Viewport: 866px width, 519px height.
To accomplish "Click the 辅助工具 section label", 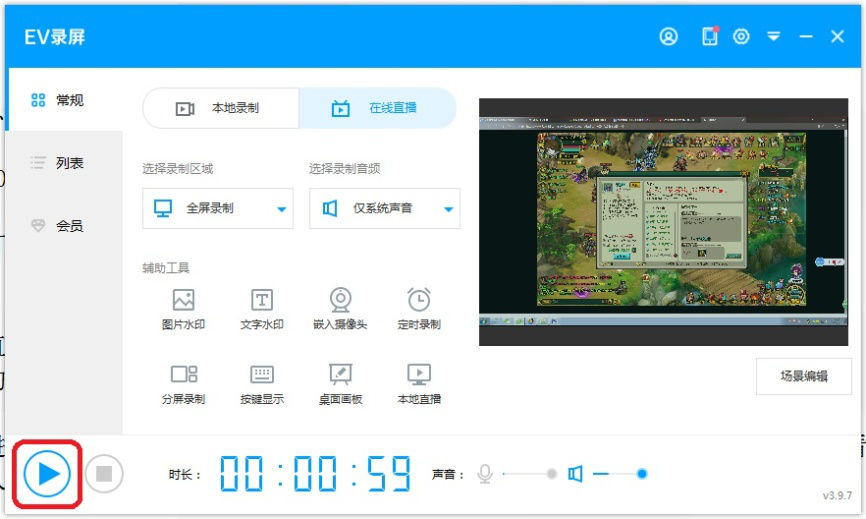I will (x=166, y=268).
